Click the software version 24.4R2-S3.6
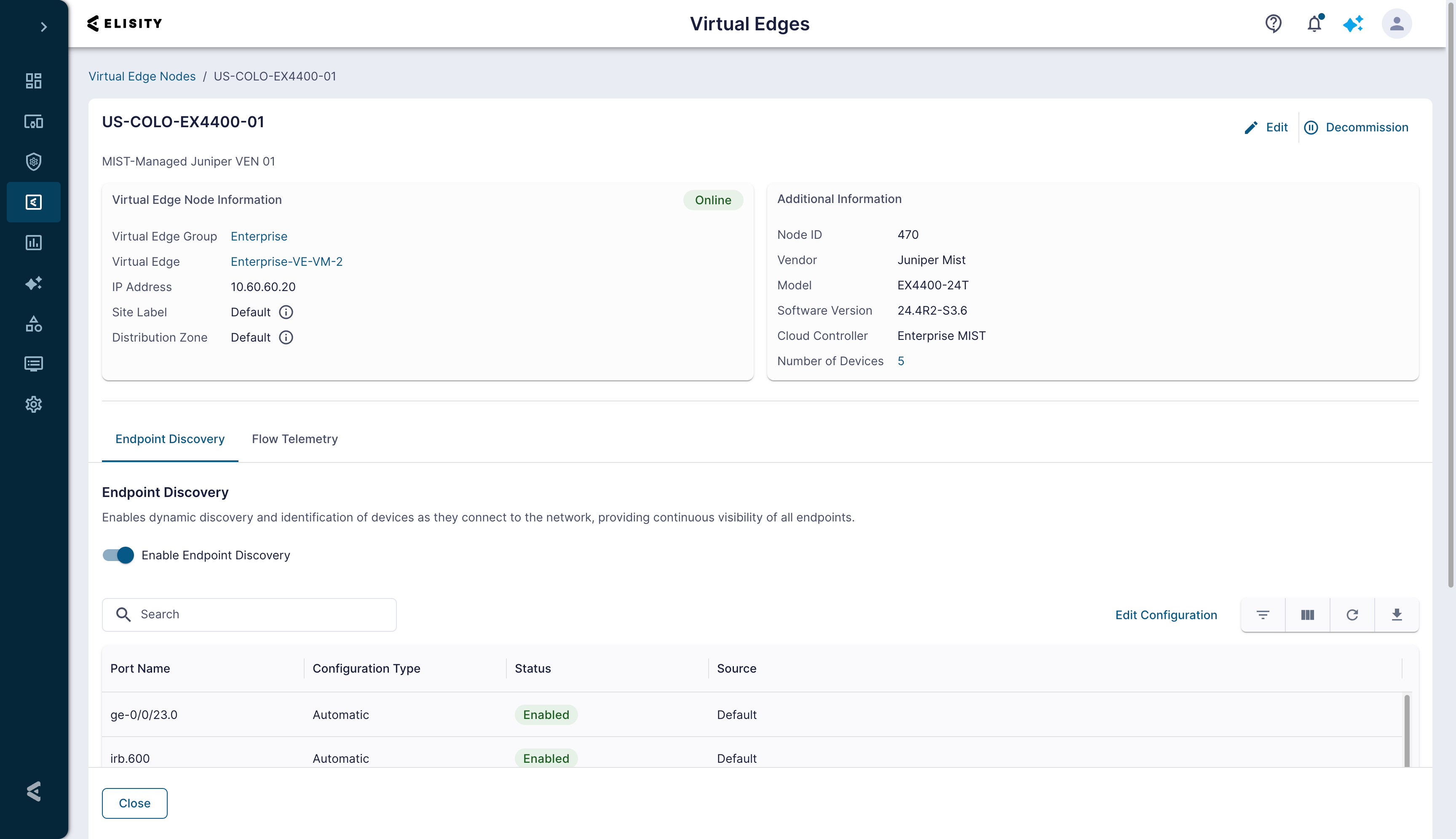The width and height of the screenshot is (1456, 839). pos(932,310)
